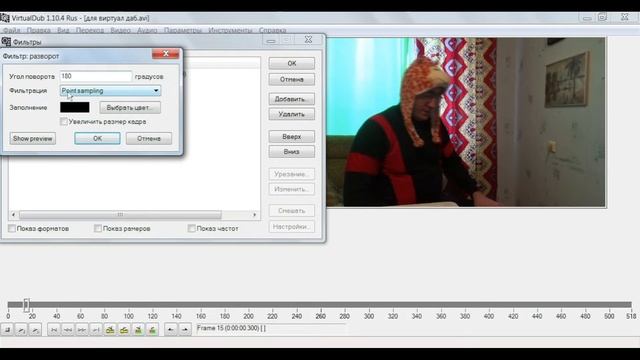Click the VirtualDub app icon in title bar
This screenshot has height=360, width=640.
pyautogui.click(x=5, y=18)
